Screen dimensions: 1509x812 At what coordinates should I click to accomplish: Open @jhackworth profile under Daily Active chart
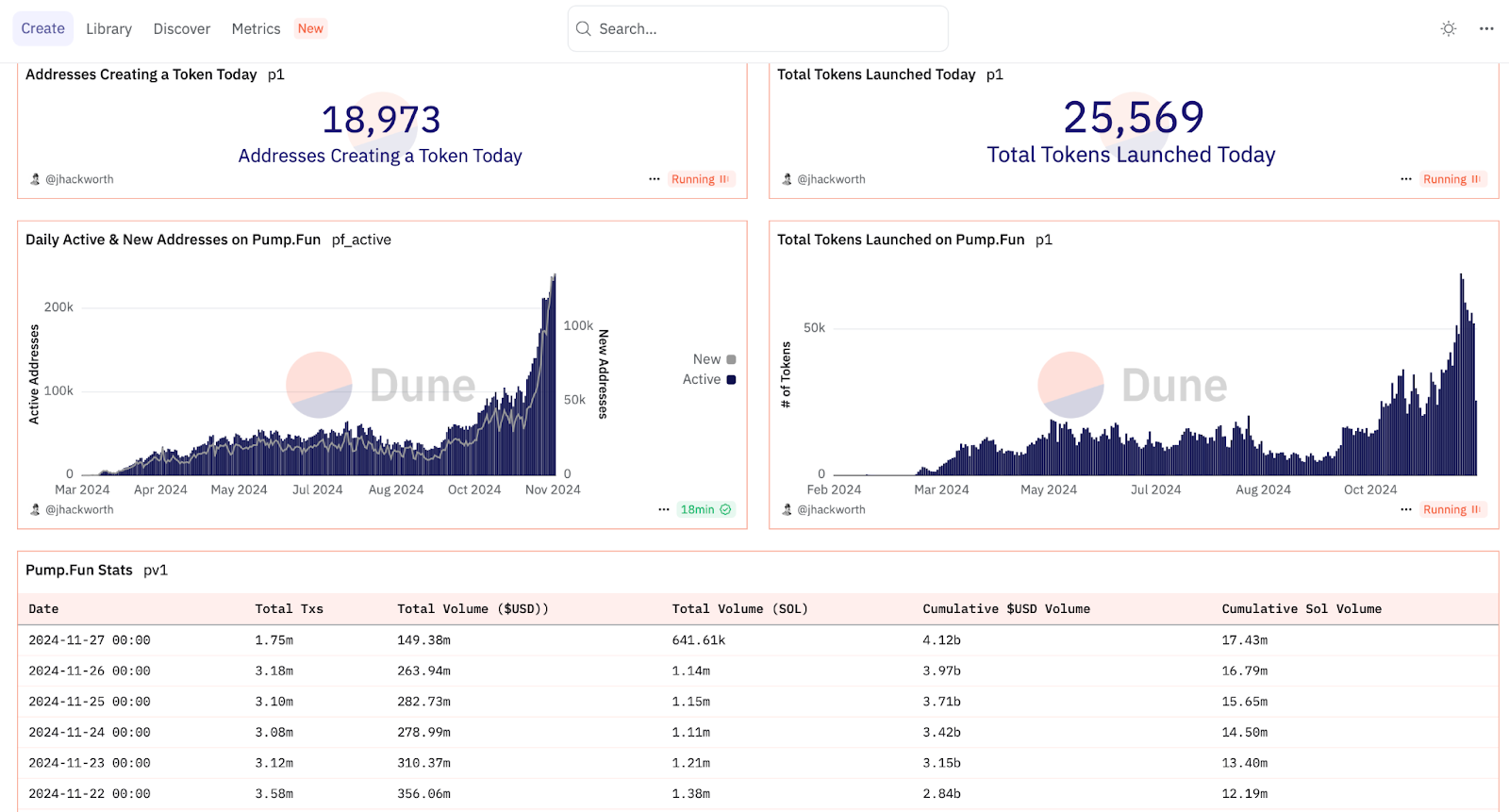tap(79, 509)
